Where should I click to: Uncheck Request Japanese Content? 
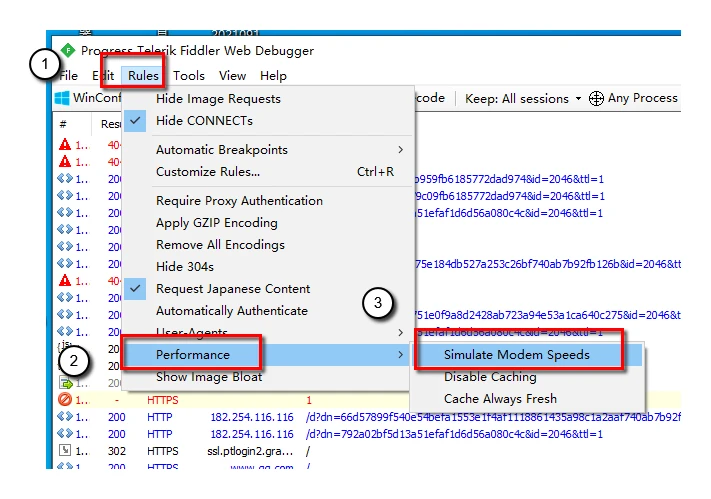click(268, 289)
